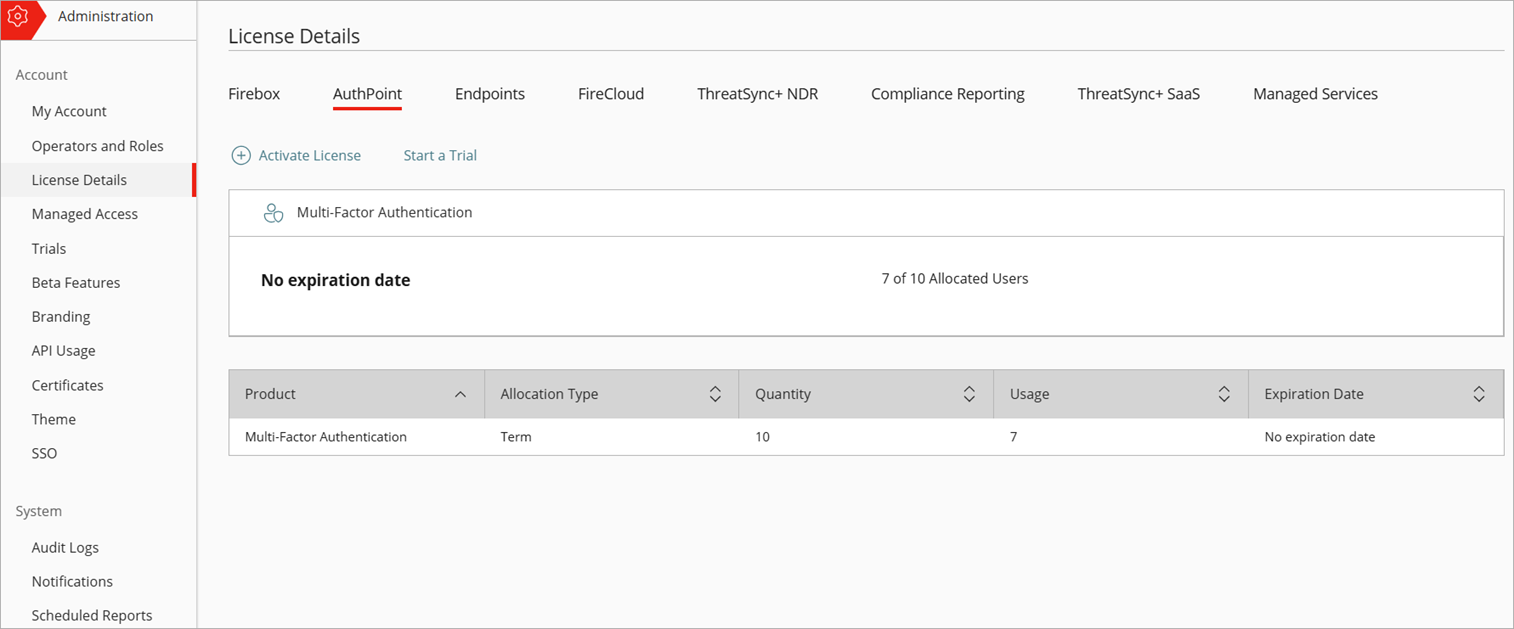Open the Endpoints tab
The height and width of the screenshot is (629, 1514).
(x=490, y=94)
